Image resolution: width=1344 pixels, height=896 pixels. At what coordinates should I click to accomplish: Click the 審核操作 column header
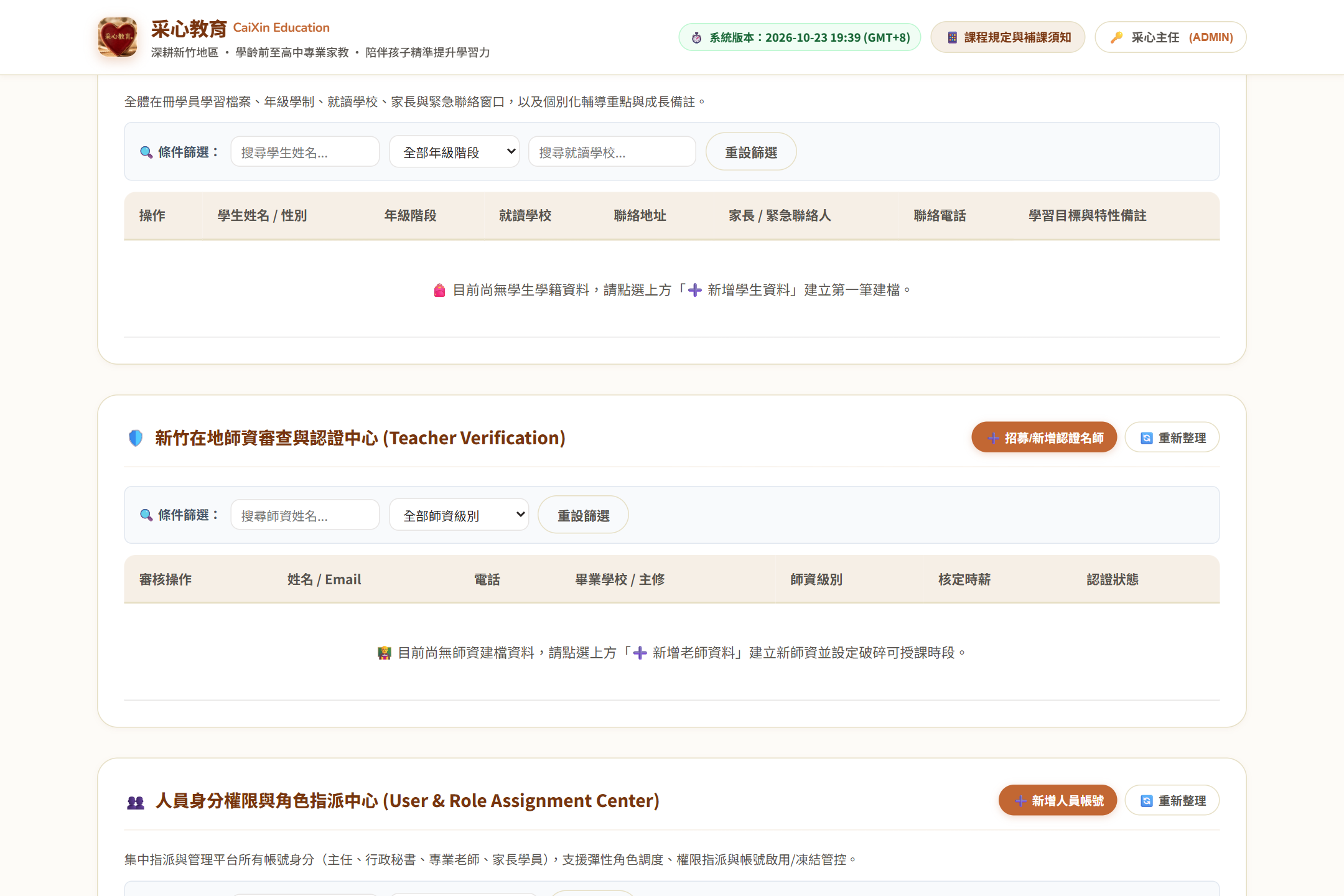pos(166,579)
